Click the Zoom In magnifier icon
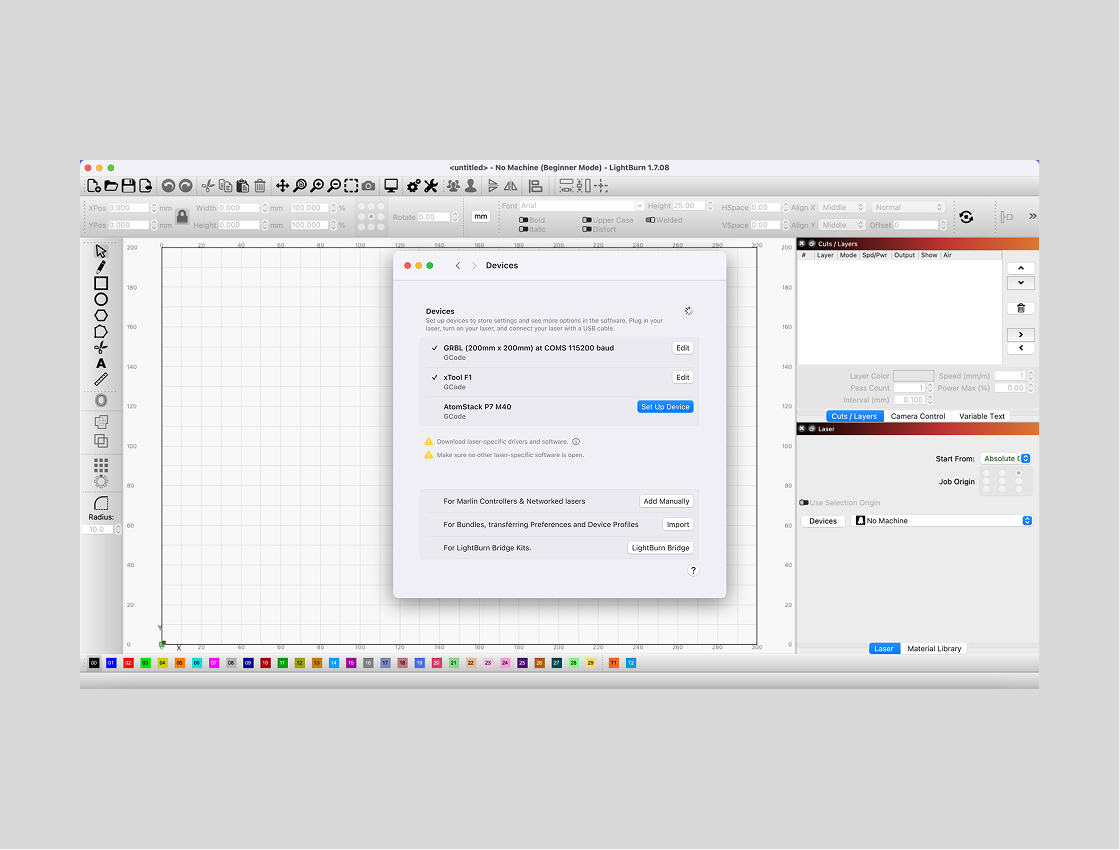This screenshot has width=1120, height=850. [317, 186]
